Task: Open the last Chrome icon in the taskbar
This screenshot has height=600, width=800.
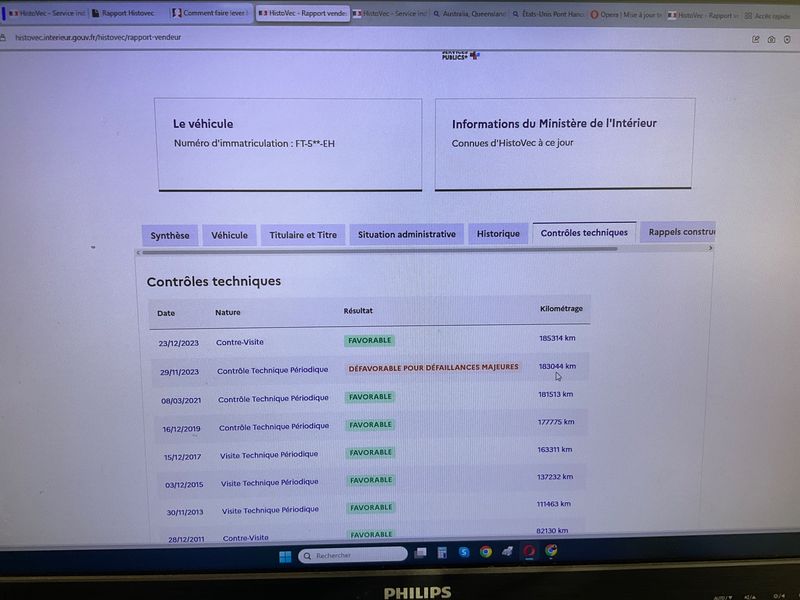Action: click(x=551, y=551)
